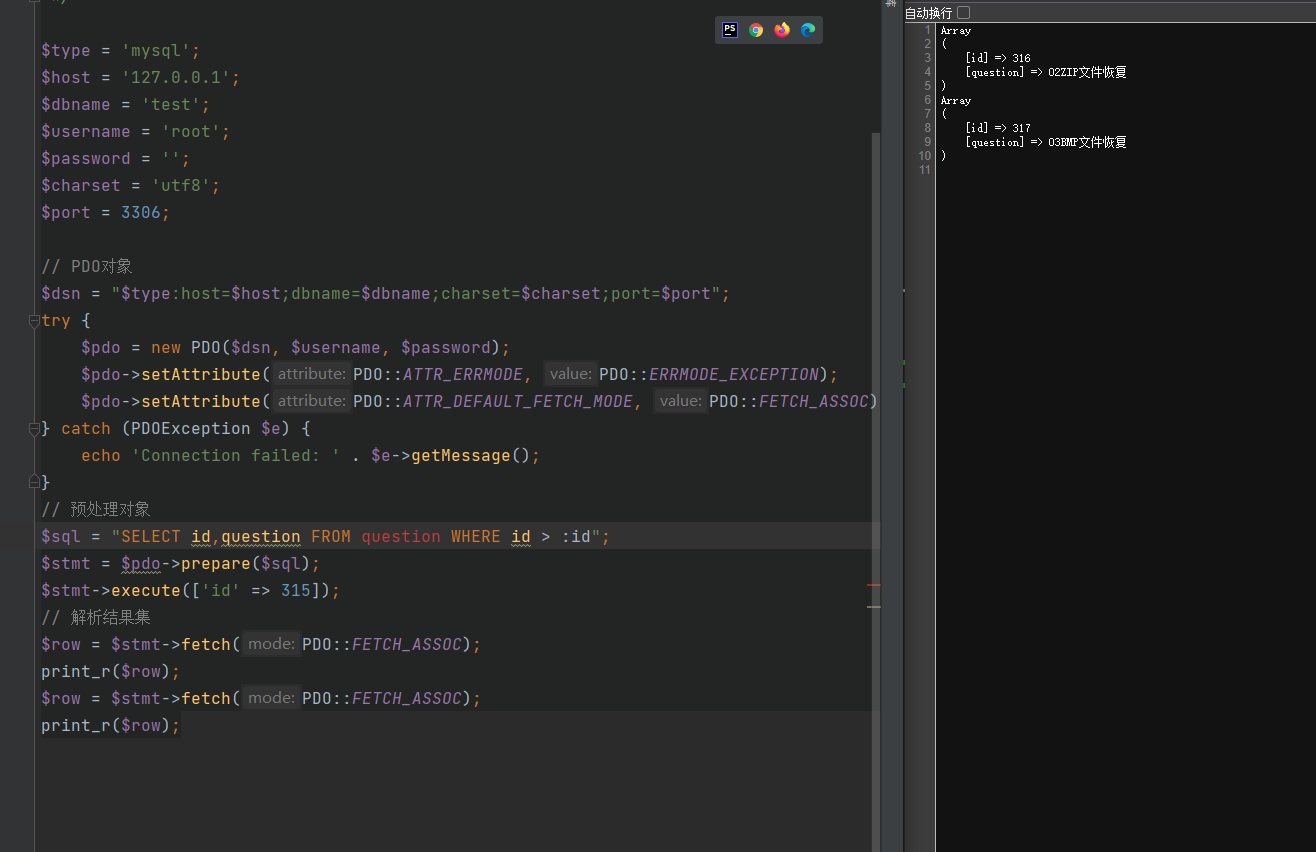The image size is (1316, 852).
Task: Open the page in Chrome browser icon
Action: click(x=756, y=30)
